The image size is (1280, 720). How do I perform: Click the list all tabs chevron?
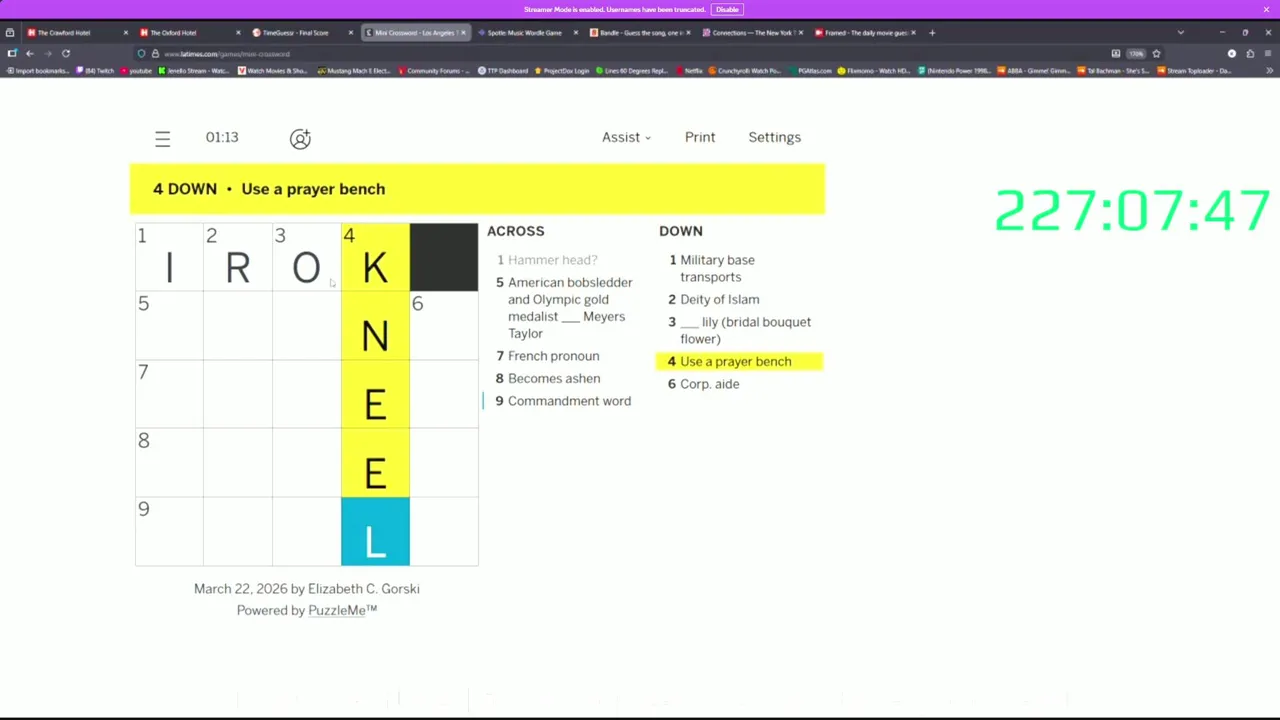click(x=1180, y=33)
